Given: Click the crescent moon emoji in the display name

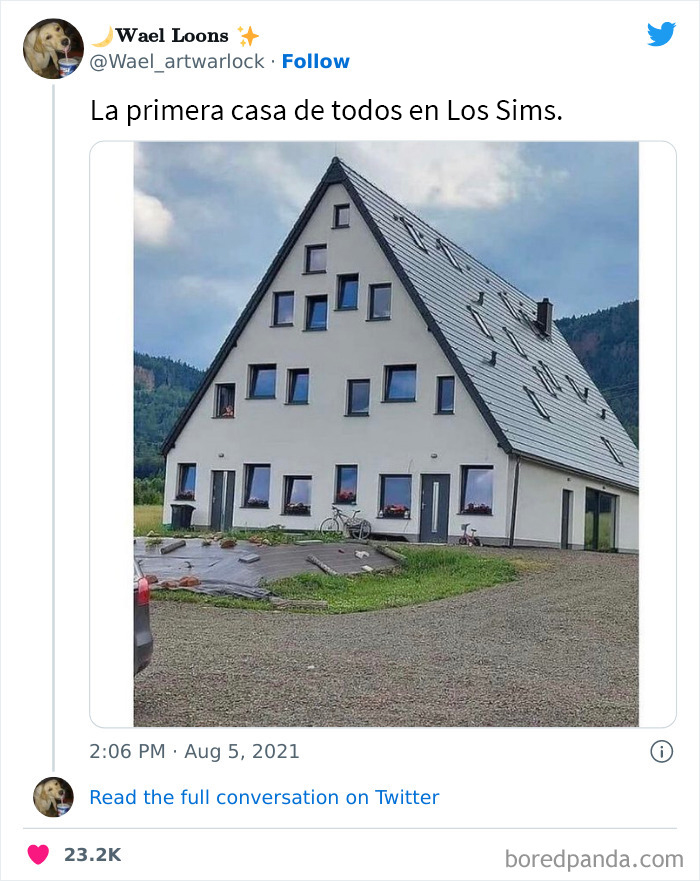Looking at the screenshot, I should [103, 33].
